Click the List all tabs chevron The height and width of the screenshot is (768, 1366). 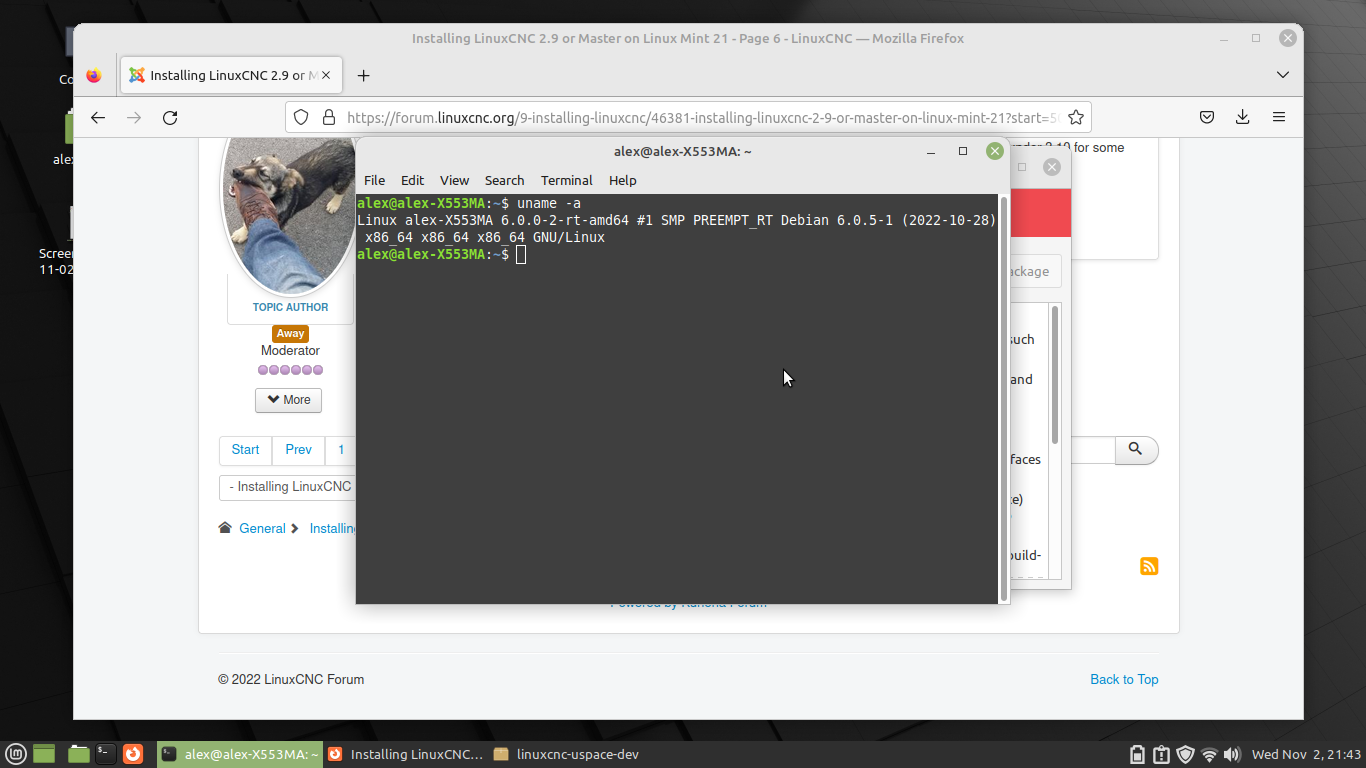point(1283,75)
